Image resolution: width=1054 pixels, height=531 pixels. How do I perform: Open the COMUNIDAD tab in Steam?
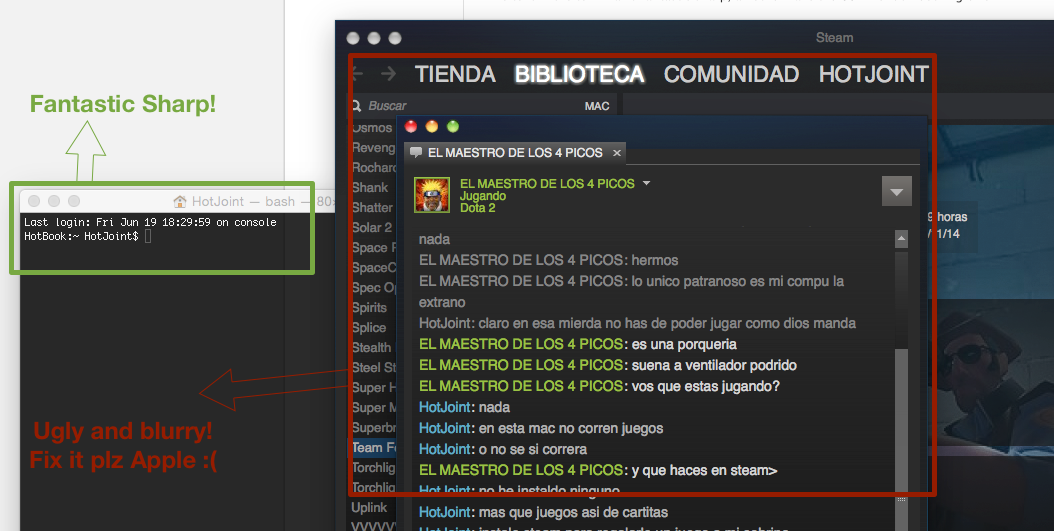(x=731, y=74)
